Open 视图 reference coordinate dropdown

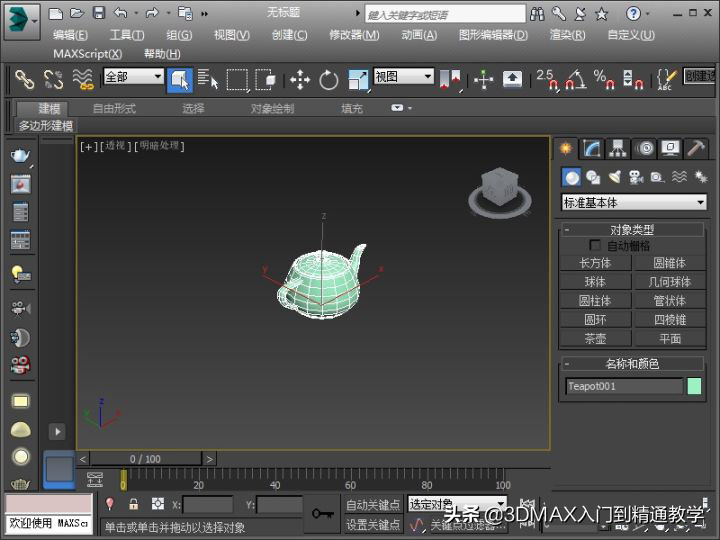point(404,76)
